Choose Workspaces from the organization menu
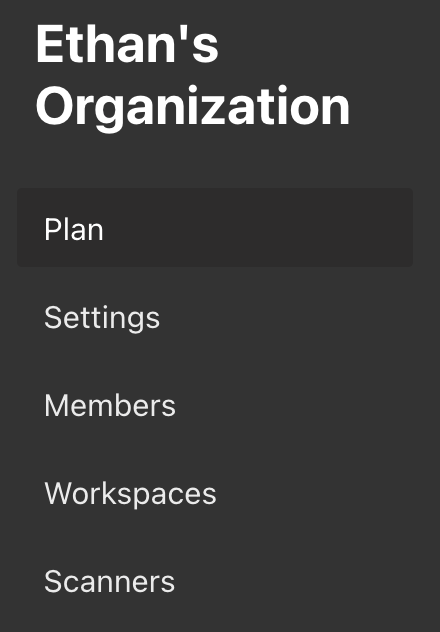 (x=215, y=493)
